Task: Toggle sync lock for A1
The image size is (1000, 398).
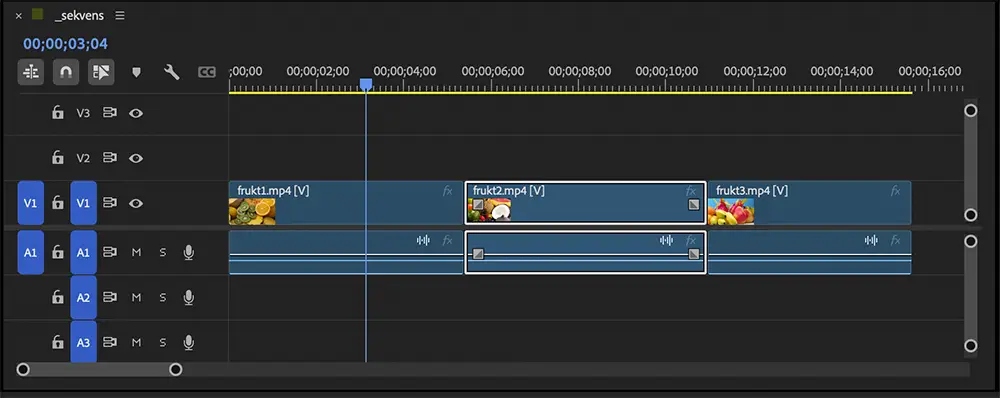Action: 110,253
